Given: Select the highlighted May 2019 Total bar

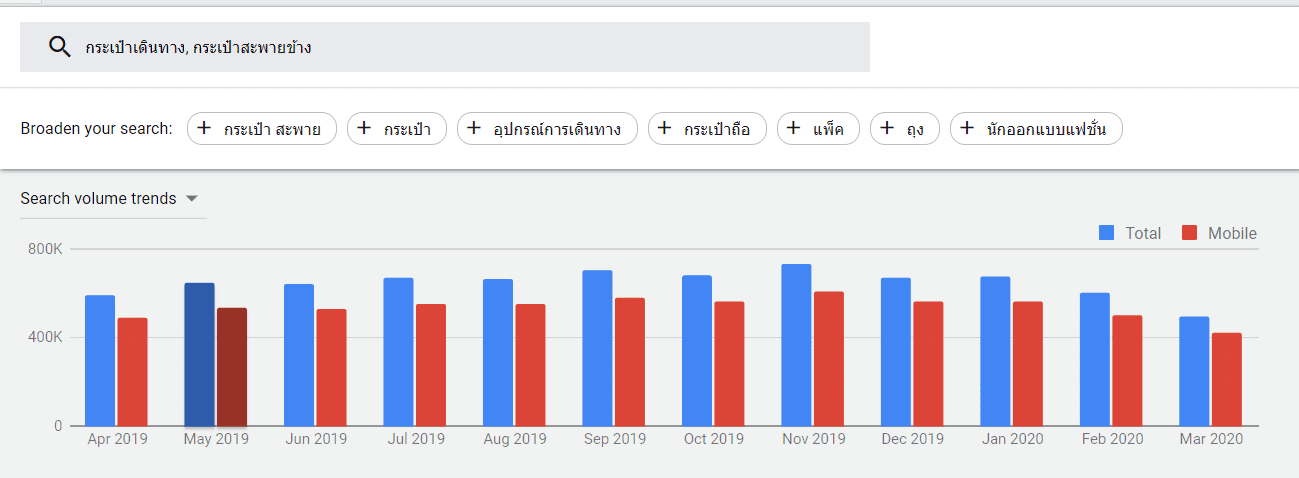Looking at the screenshot, I should (199, 354).
